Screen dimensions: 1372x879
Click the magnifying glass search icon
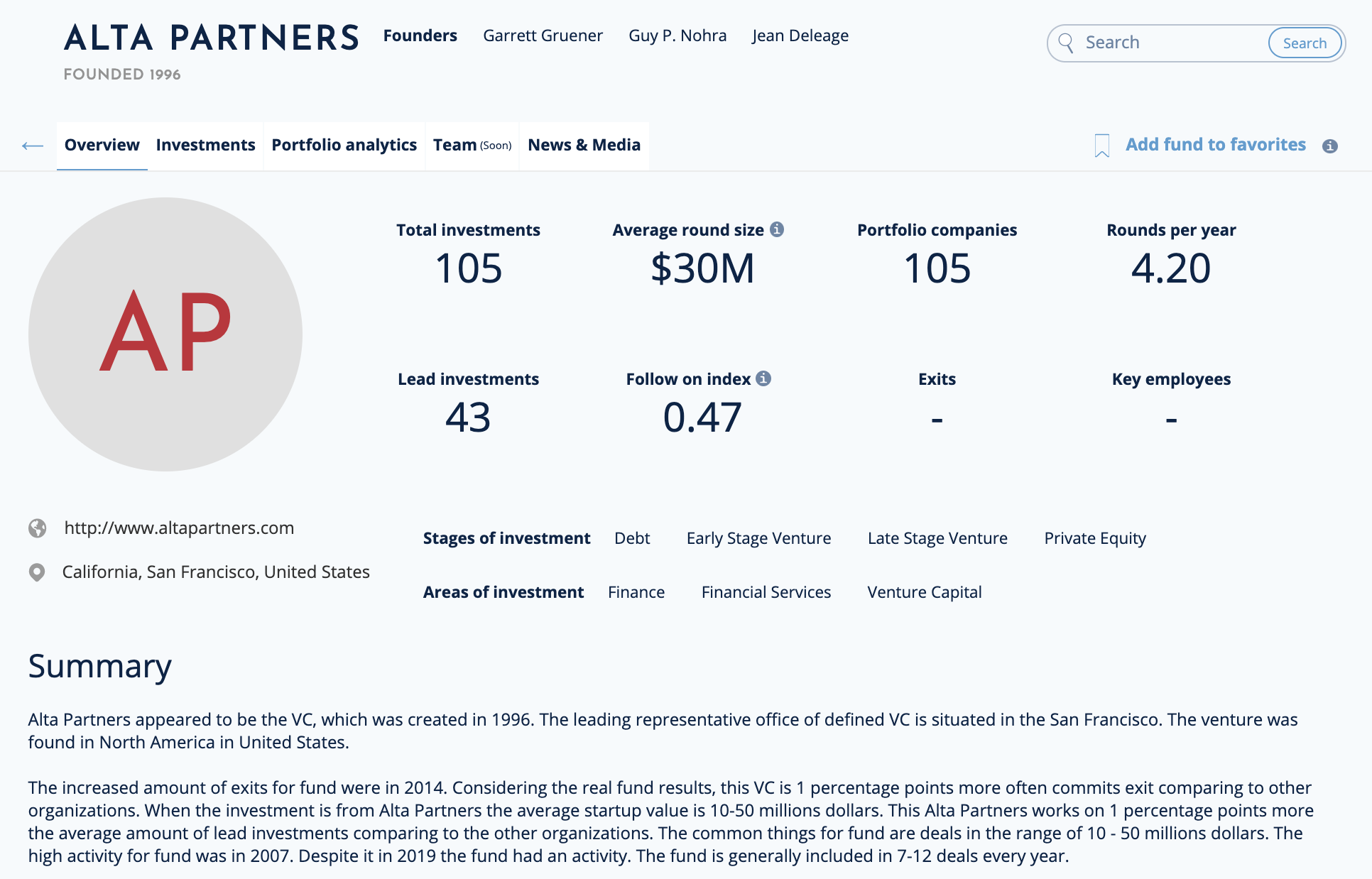(1066, 43)
